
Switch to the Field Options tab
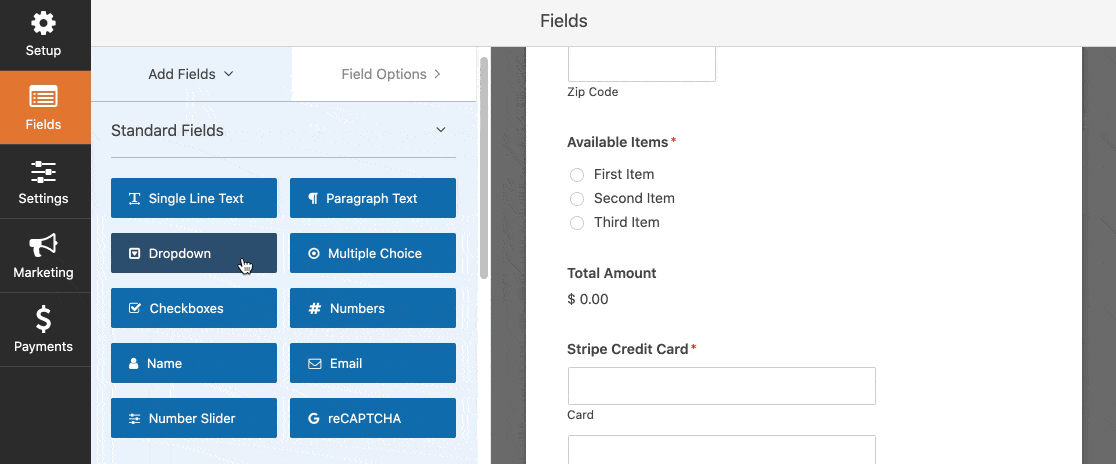(x=391, y=74)
